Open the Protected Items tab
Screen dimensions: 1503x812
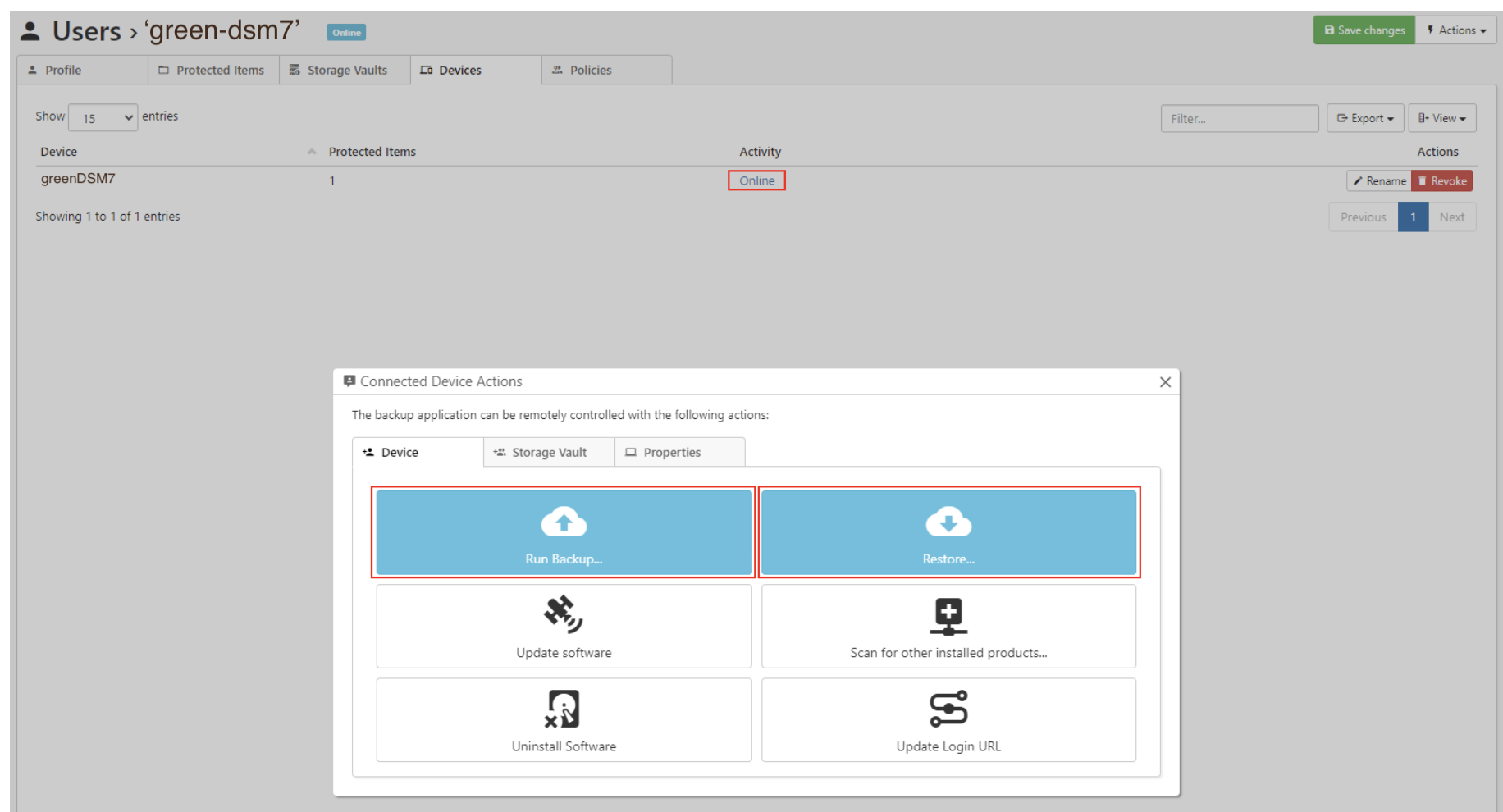(212, 71)
